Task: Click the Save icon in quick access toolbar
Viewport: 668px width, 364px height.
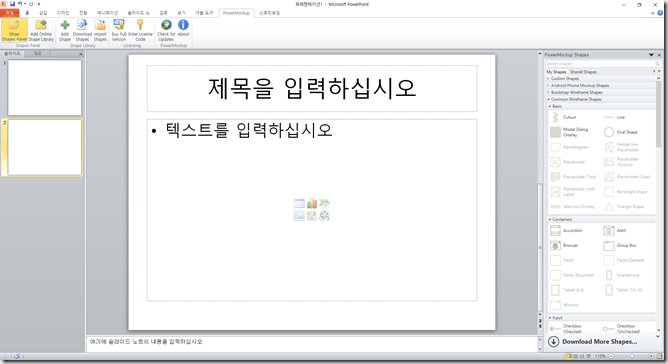Action: coord(12,4)
